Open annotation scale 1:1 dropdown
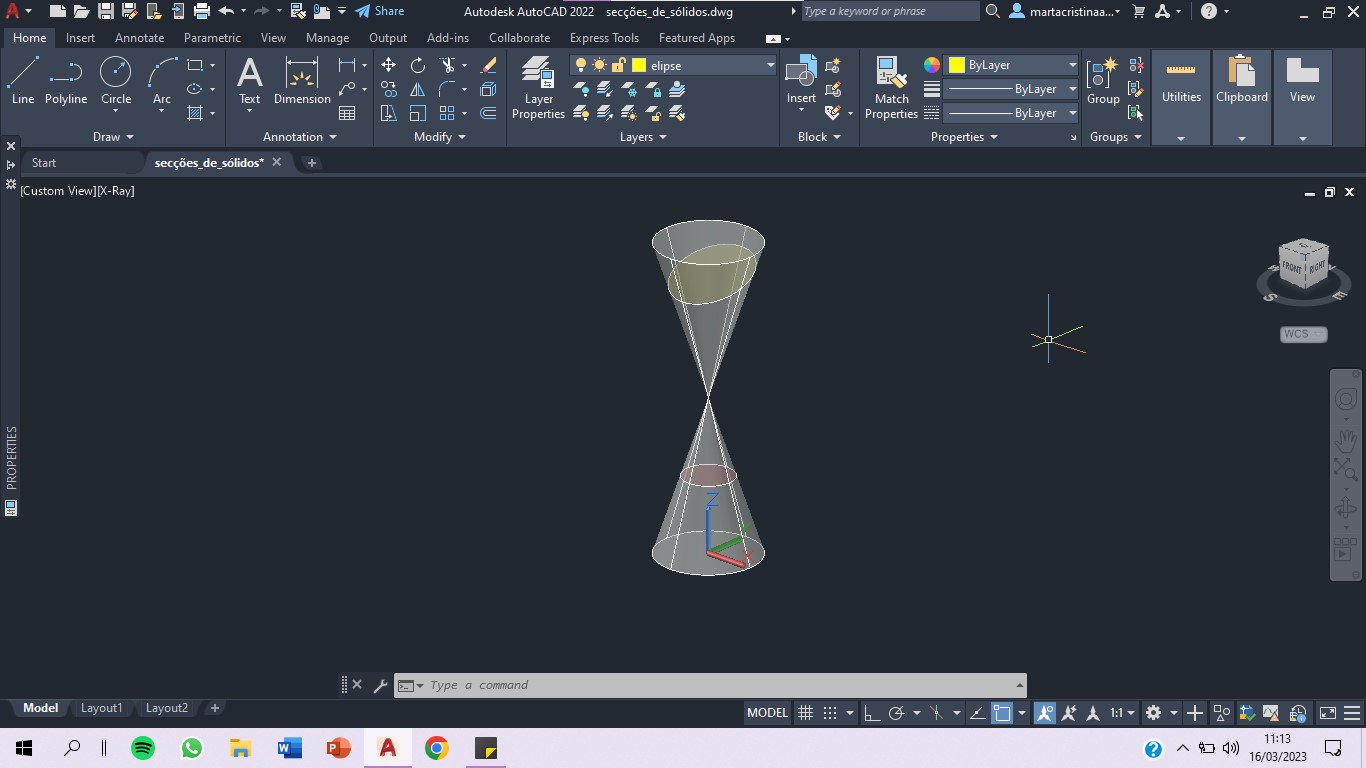This screenshot has width=1366, height=768. (1121, 713)
